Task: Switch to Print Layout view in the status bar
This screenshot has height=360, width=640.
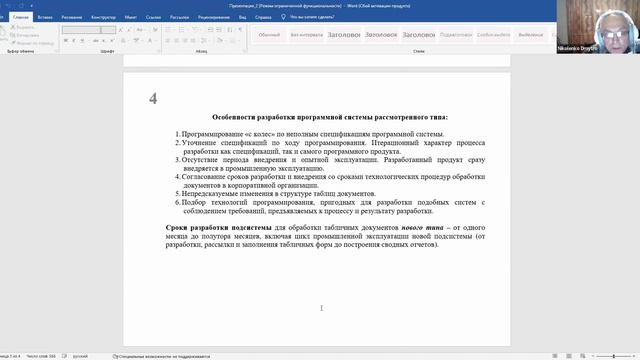Action: 569,356
